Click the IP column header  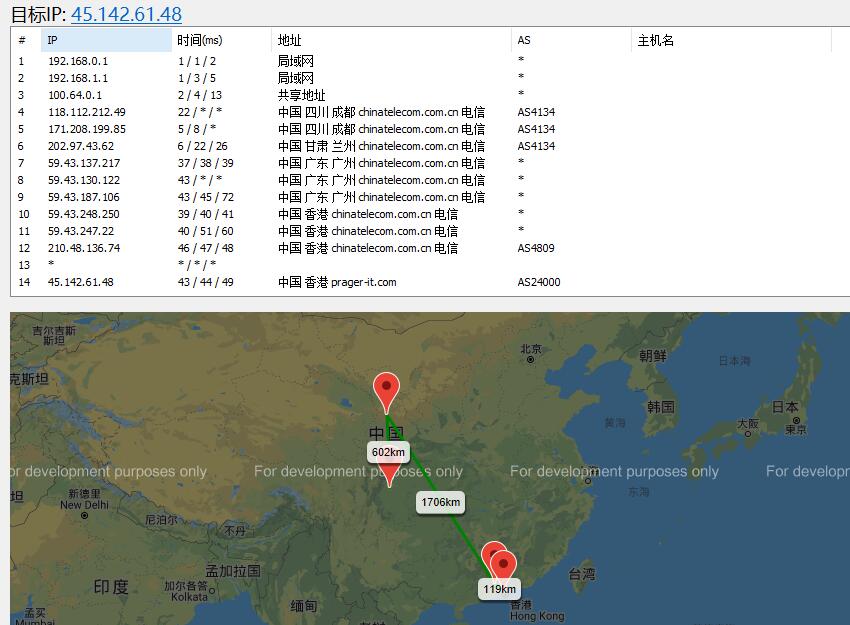point(106,40)
